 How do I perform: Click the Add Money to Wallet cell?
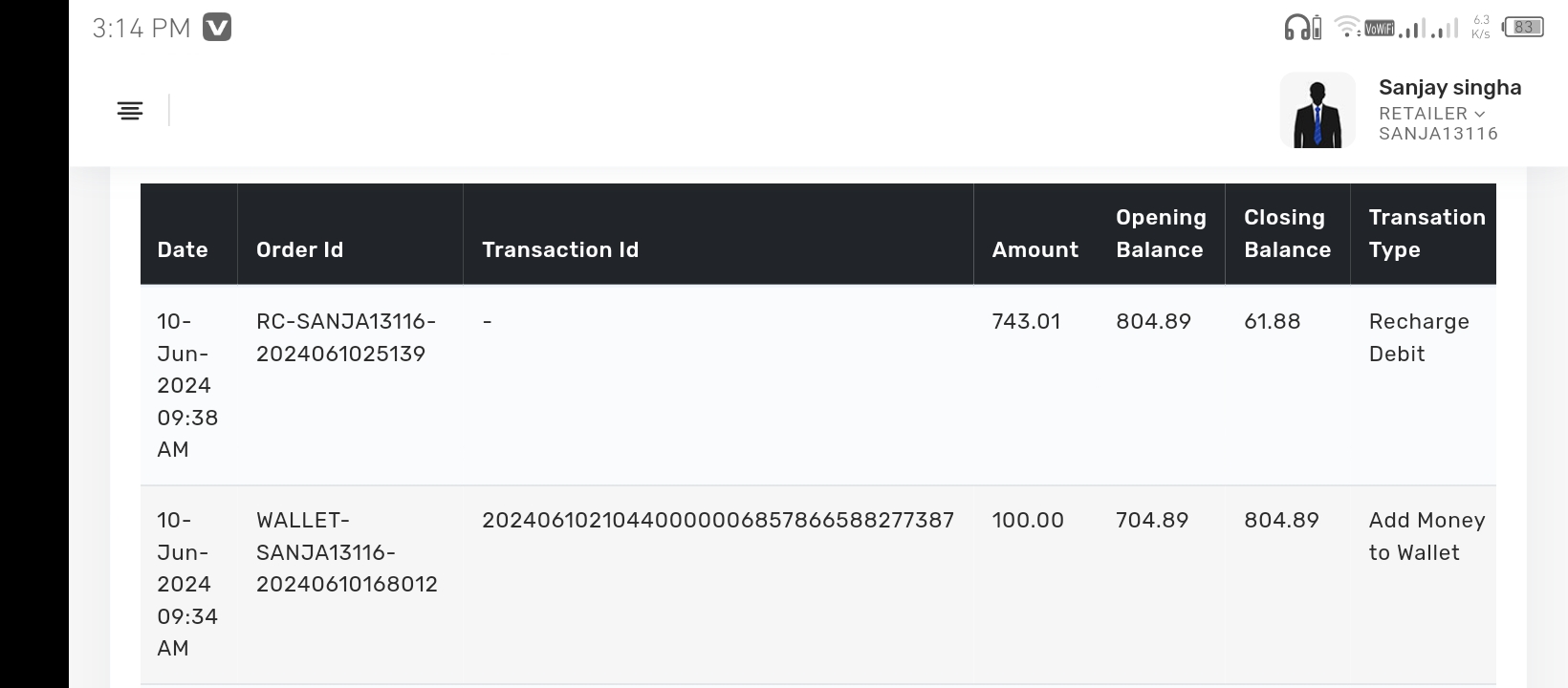coord(1426,536)
